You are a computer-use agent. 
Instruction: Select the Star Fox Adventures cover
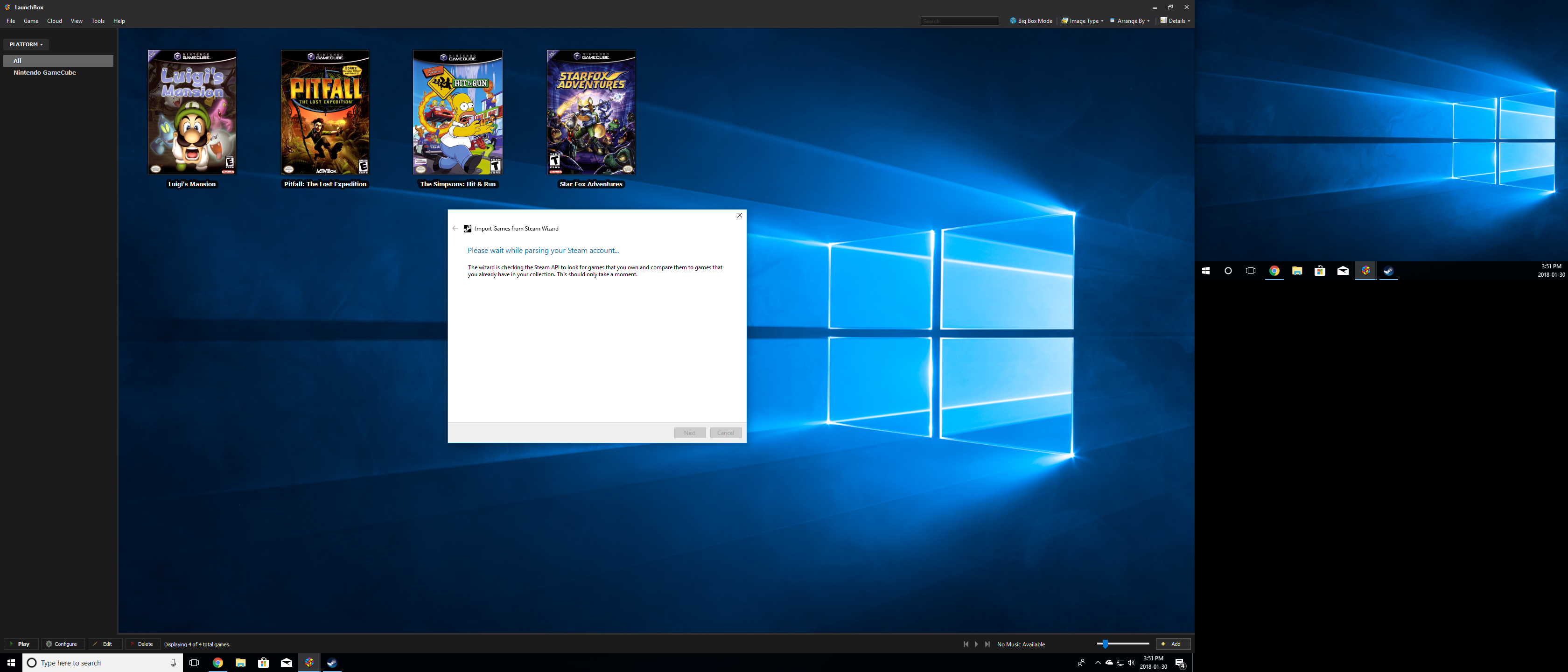click(591, 112)
